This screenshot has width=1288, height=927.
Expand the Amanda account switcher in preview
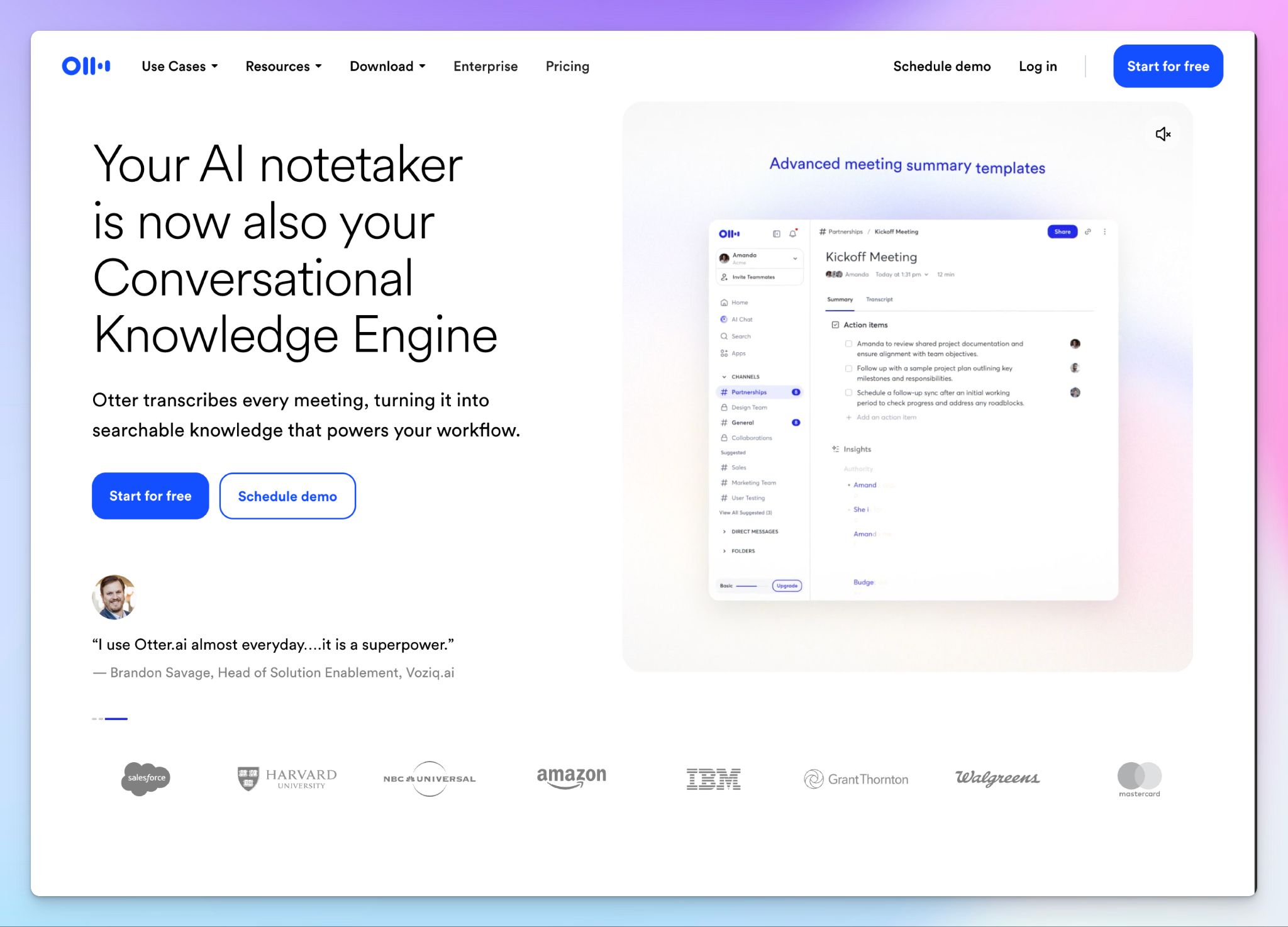760,258
